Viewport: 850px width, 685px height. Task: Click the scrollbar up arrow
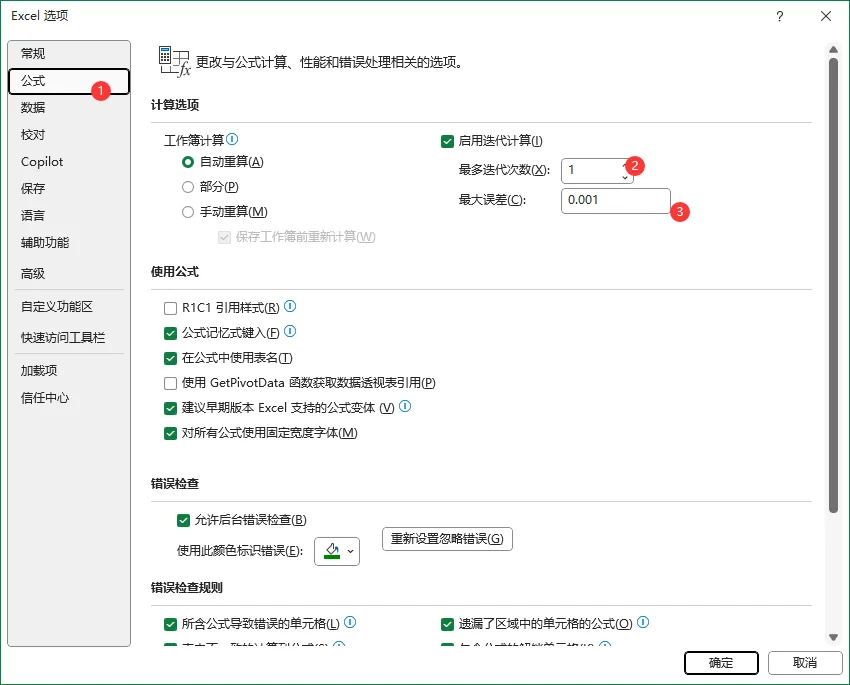point(833,50)
